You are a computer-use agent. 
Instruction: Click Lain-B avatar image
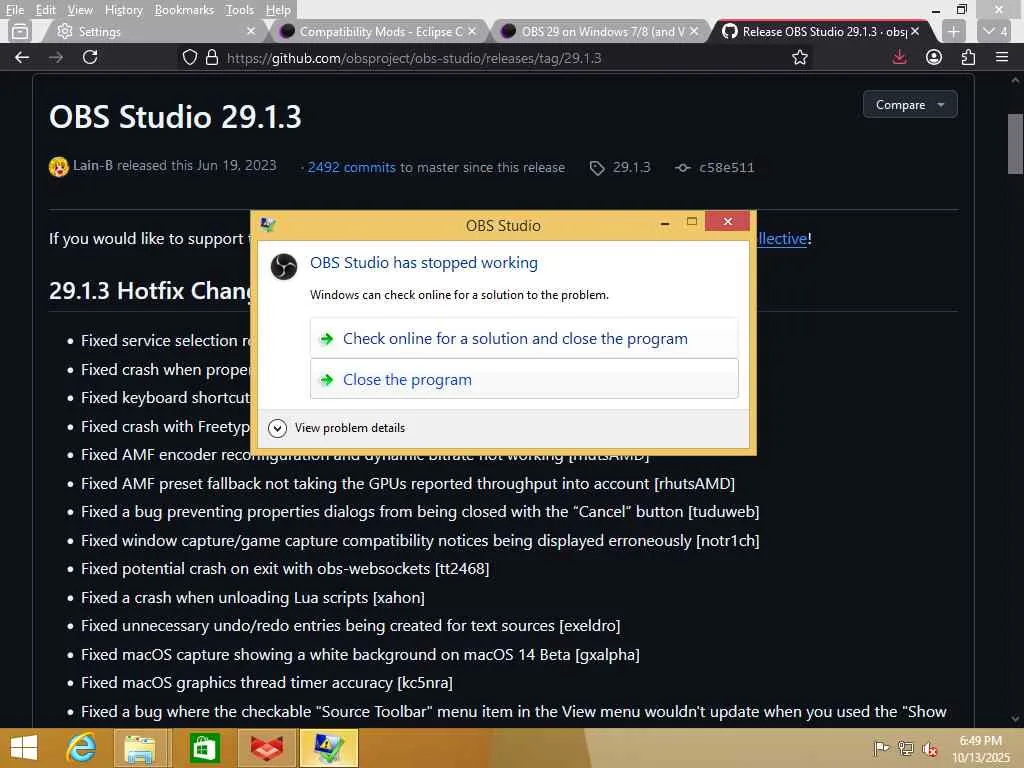(59, 167)
